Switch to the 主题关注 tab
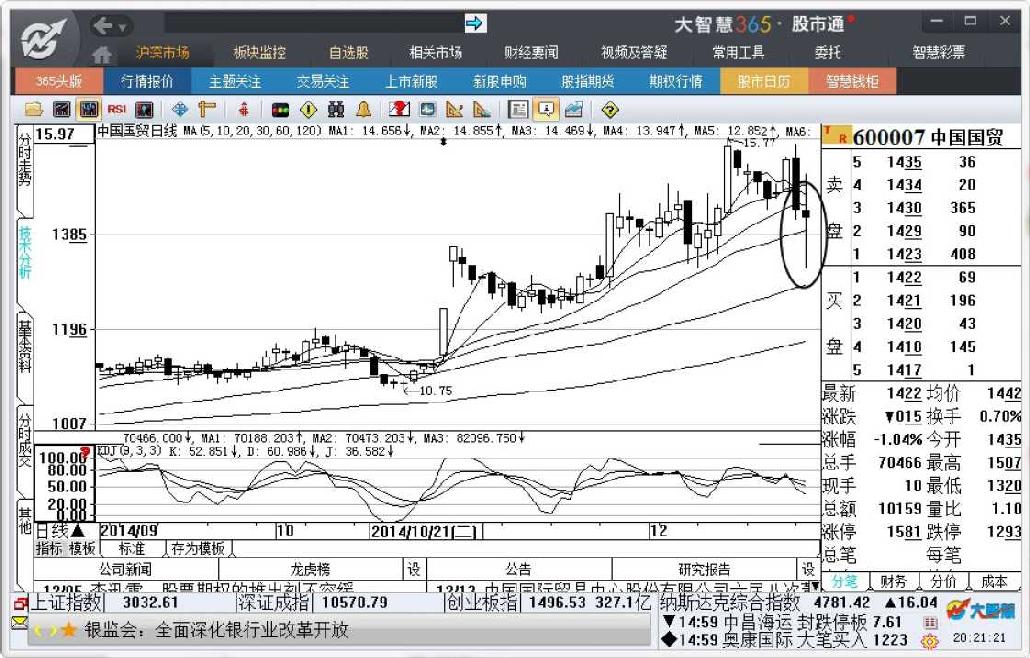This screenshot has height=658, width=1030. coord(235,81)
